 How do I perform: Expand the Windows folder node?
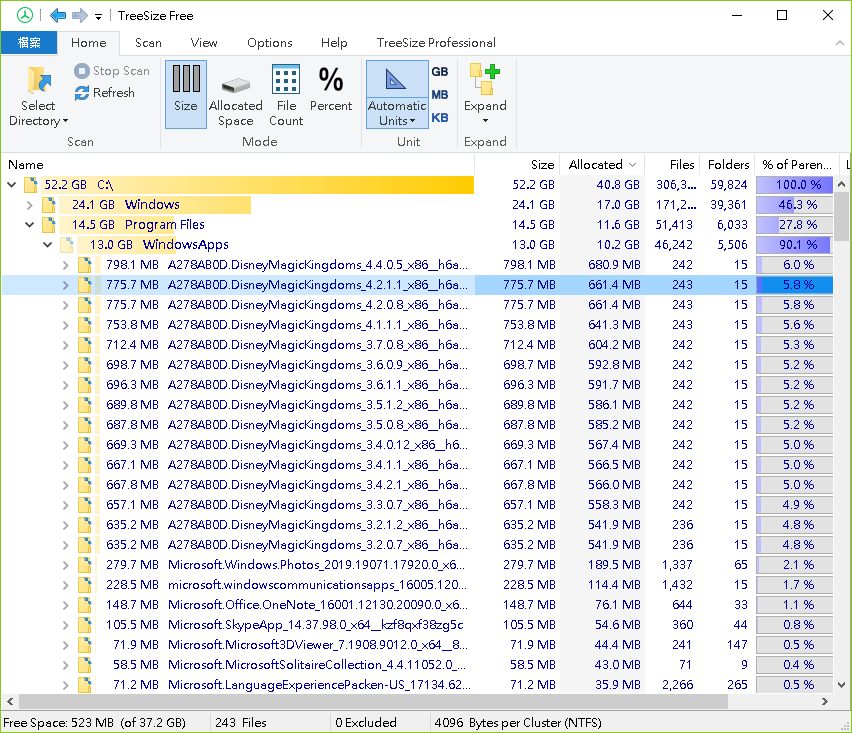pyautogui.click(x=30, y=205)
